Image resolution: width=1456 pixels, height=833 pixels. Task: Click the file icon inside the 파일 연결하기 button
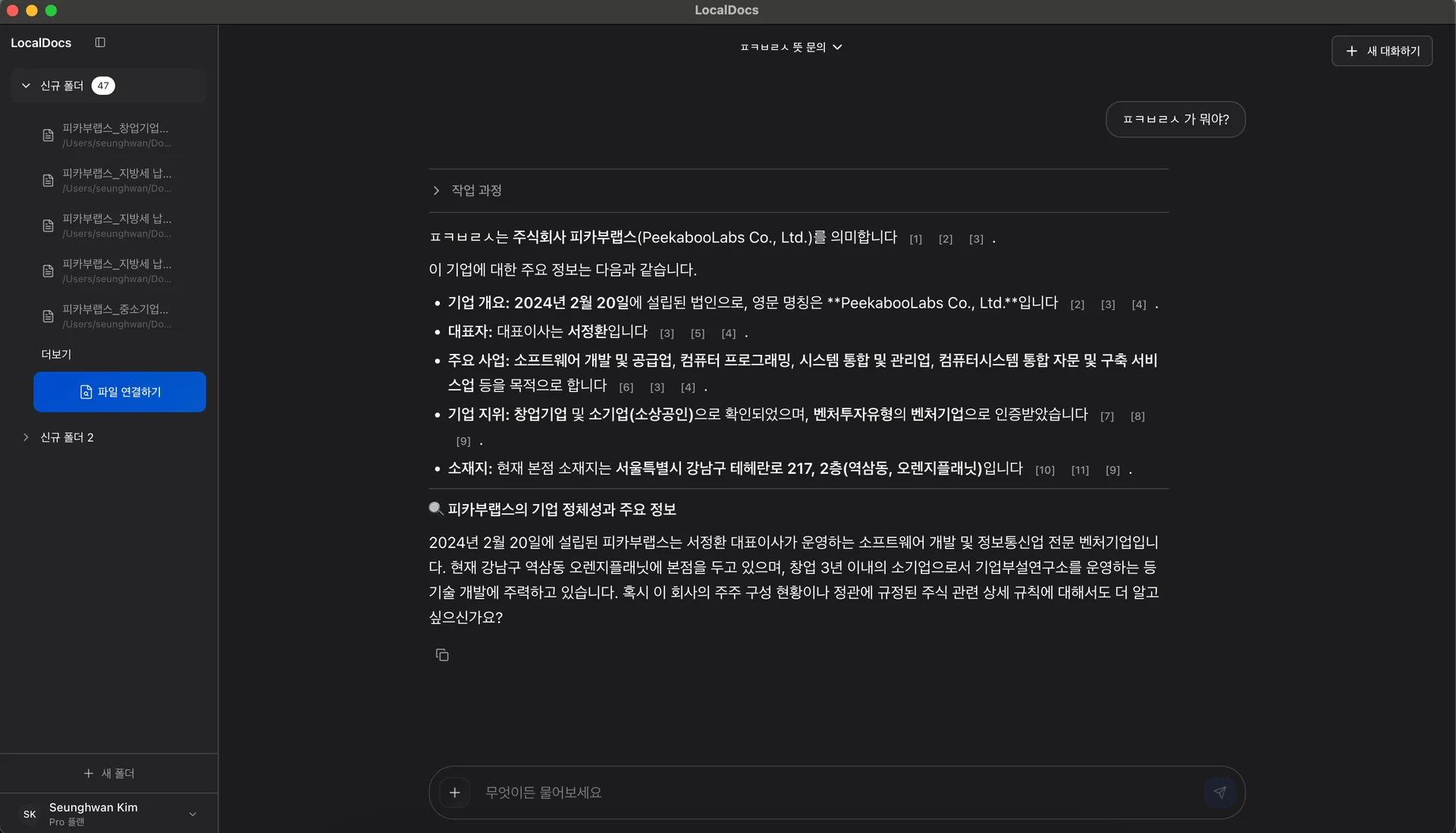click(x=84, y=392)
